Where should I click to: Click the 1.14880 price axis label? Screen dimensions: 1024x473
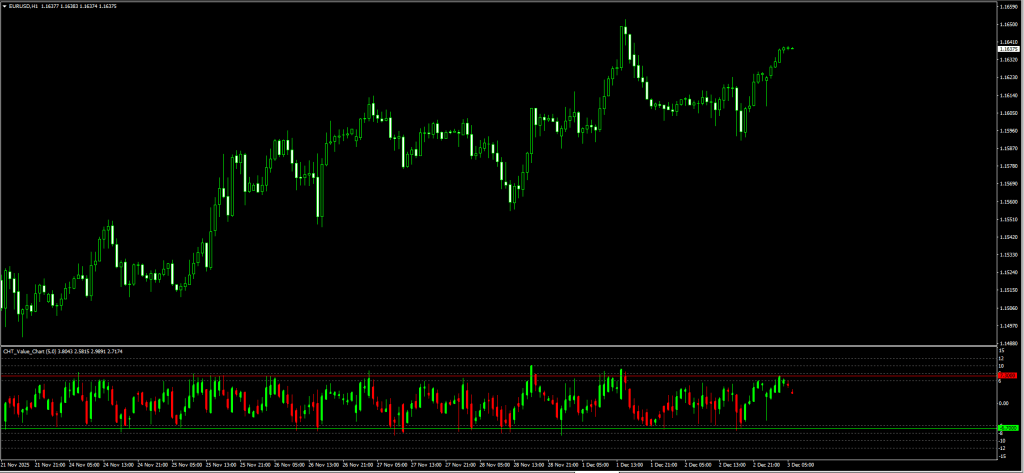(1009, 342)
